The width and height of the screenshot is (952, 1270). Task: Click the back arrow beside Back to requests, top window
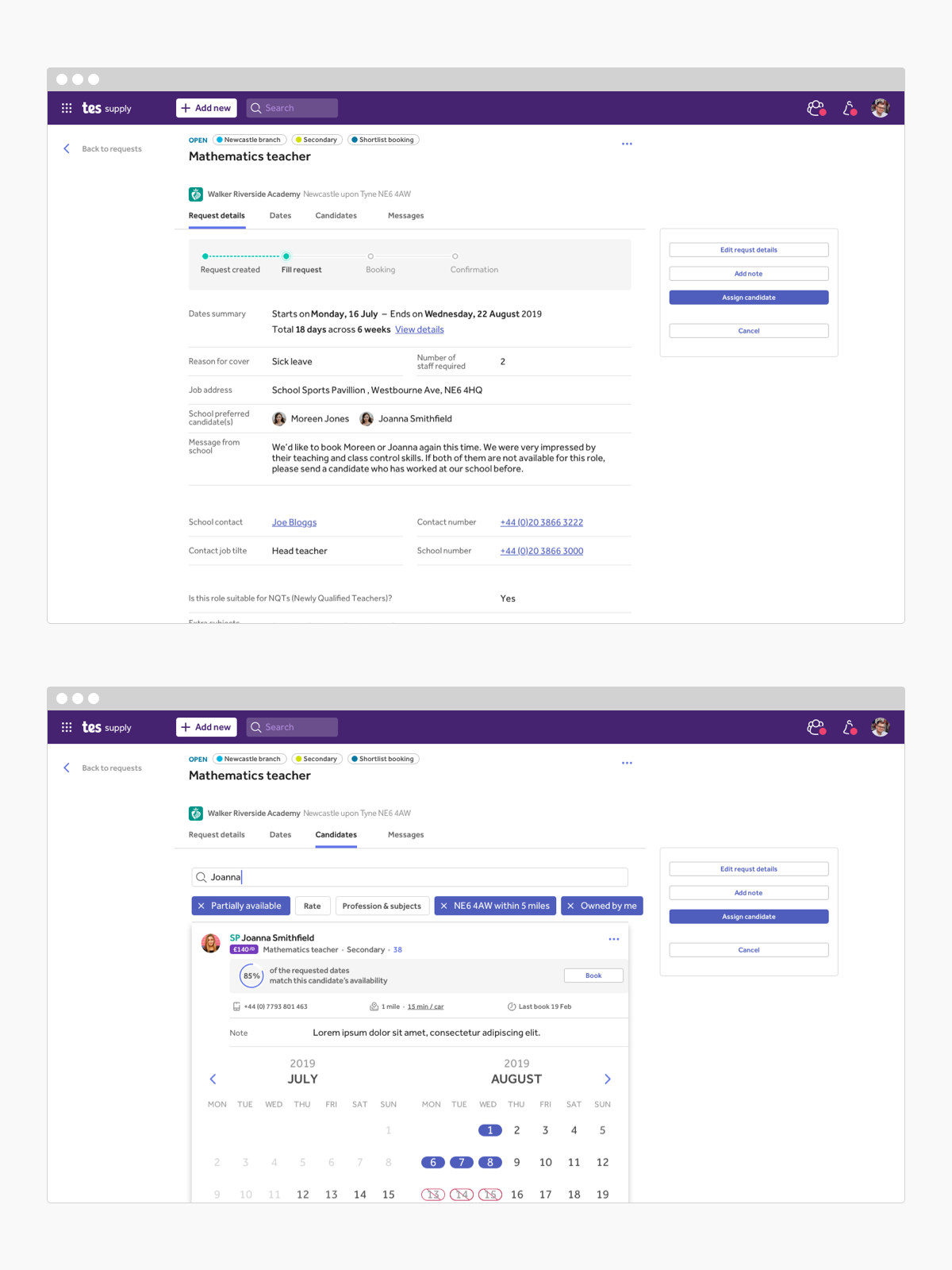[67, 148]
